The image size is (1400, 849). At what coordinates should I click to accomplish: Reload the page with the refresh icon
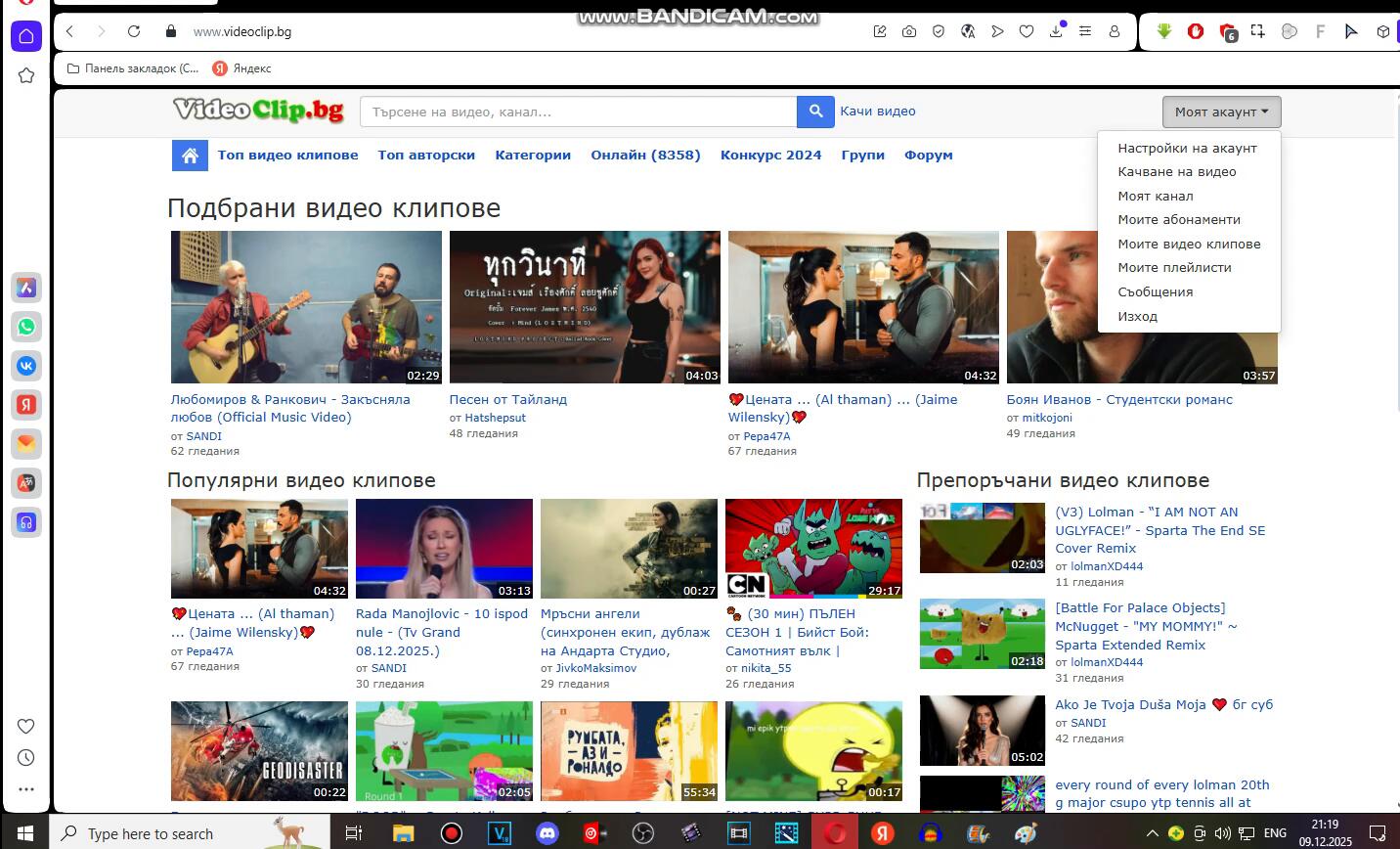click(x=134, y=31)
